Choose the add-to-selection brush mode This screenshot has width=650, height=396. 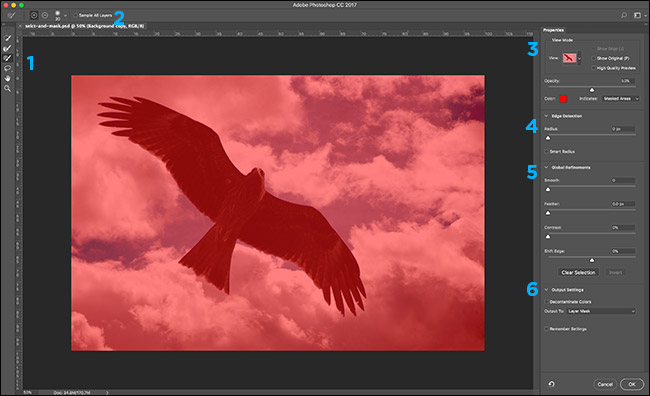(x=34, y=15)
